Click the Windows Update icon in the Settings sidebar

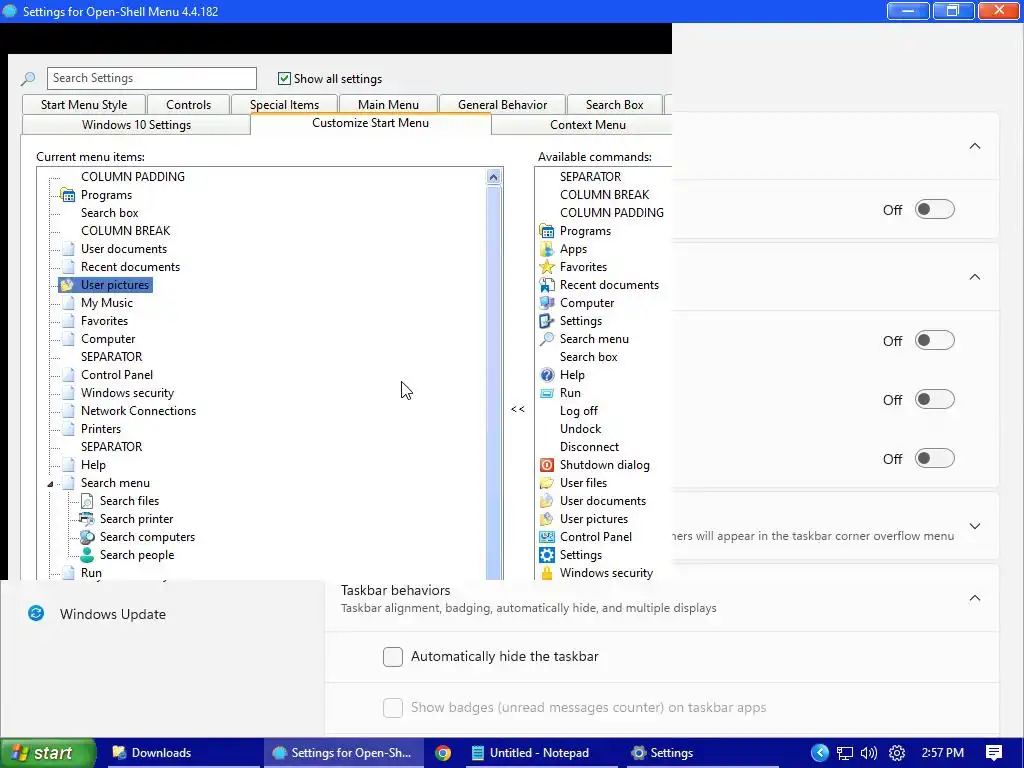tap(36, 613)
